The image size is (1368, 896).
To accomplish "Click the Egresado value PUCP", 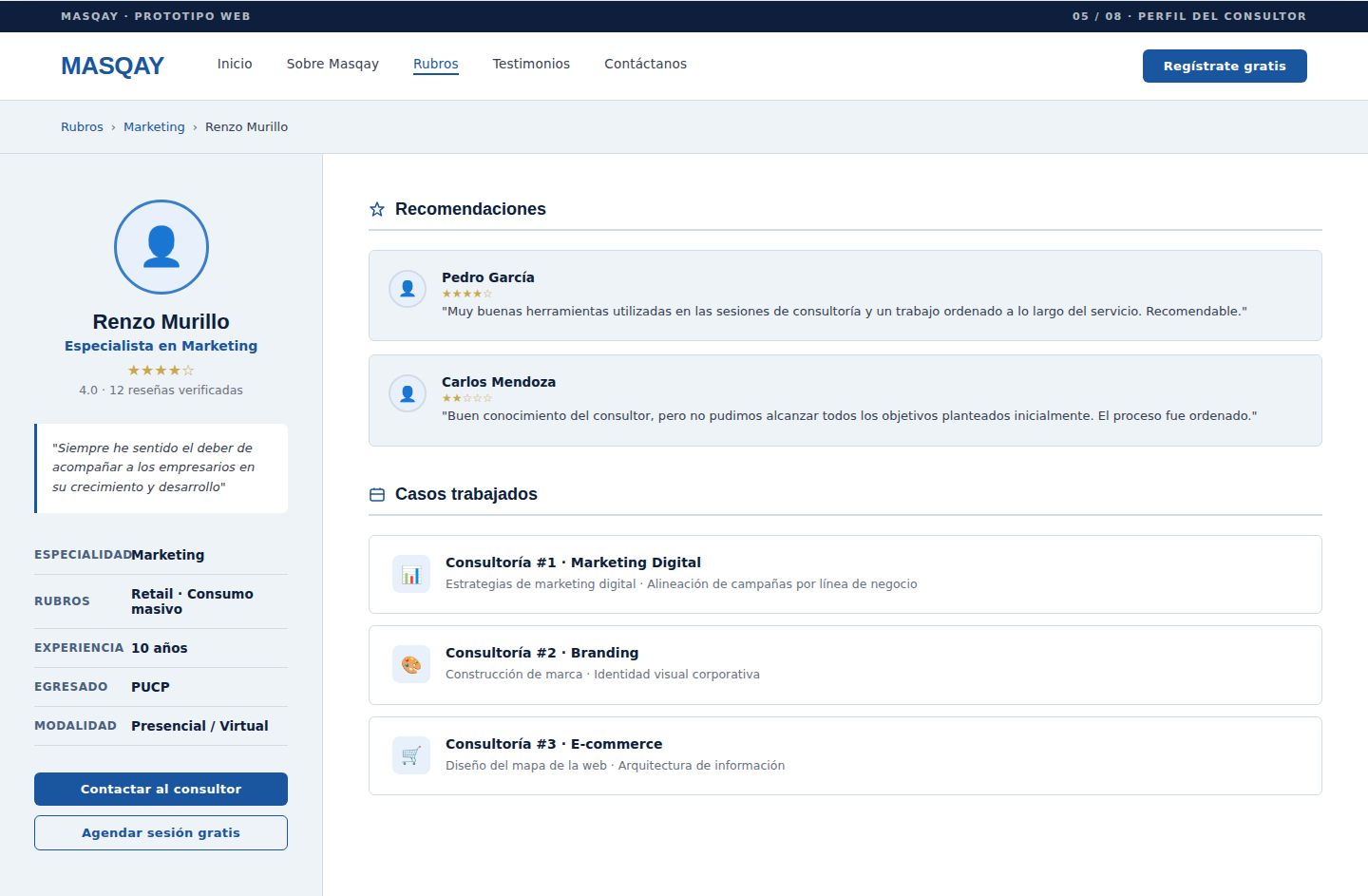I will click(x=150, y=687).
